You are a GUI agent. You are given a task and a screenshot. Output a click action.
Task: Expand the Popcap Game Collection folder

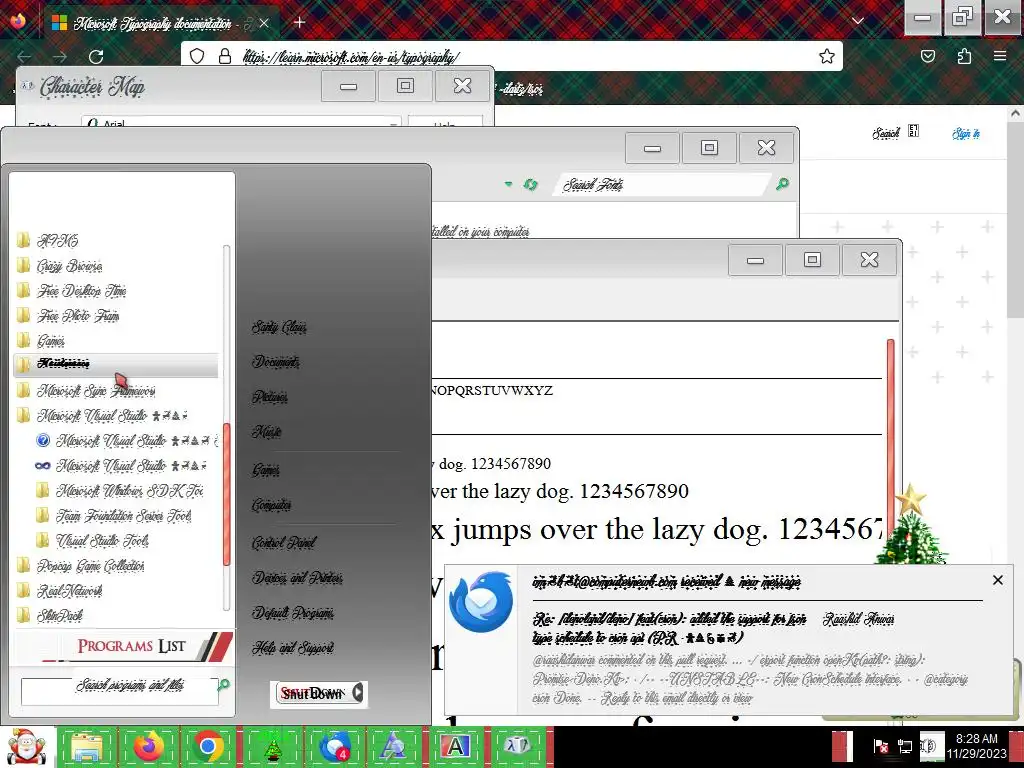tap(80, 566)
